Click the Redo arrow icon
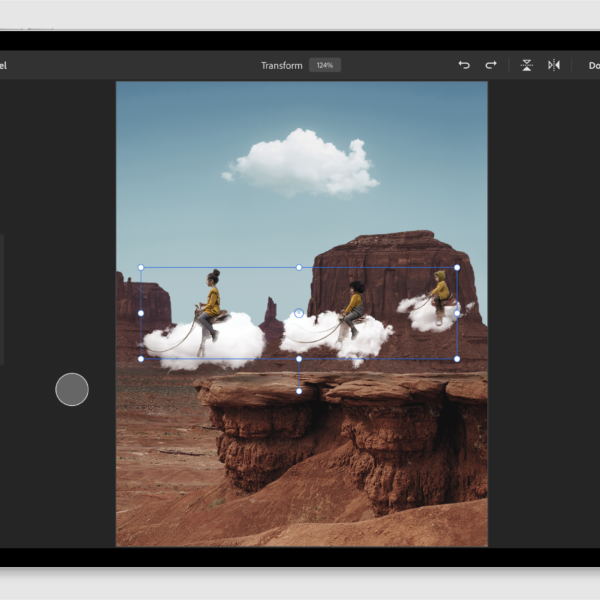Image resolution: width=600 pixels, height=600 pixels. point(491,65)
